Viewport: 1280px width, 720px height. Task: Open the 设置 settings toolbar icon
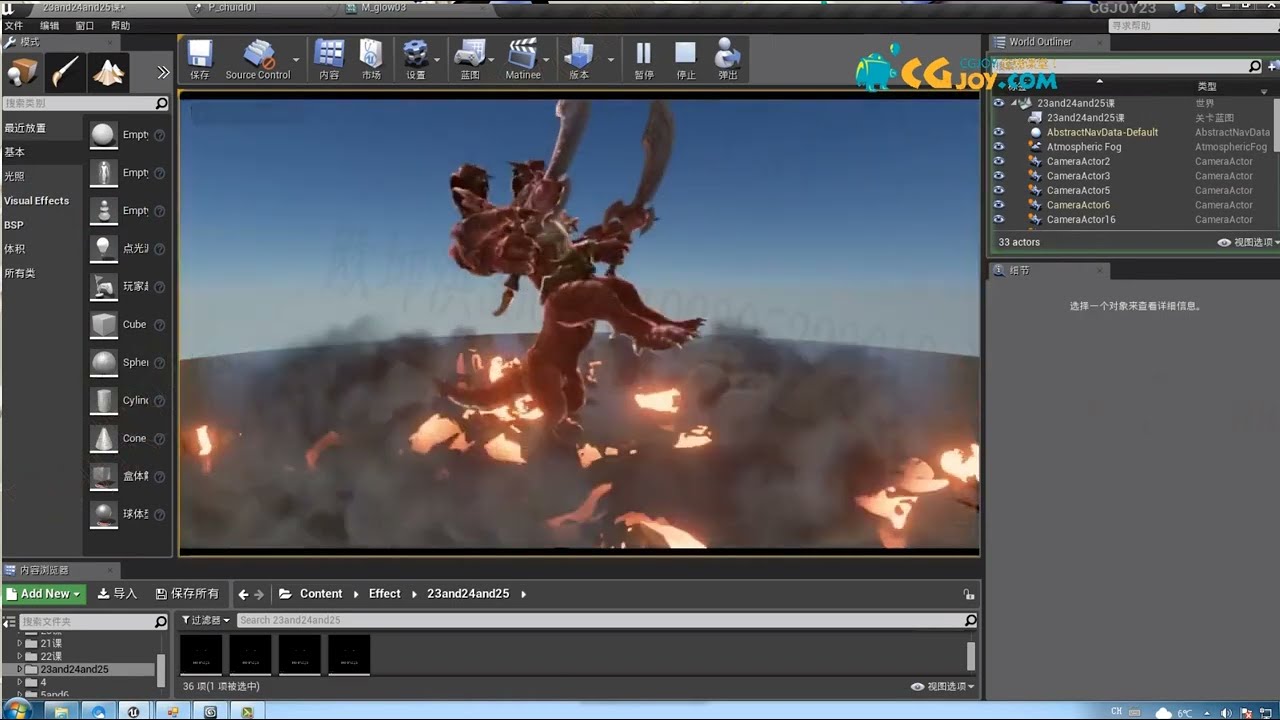tap(415, 60)
